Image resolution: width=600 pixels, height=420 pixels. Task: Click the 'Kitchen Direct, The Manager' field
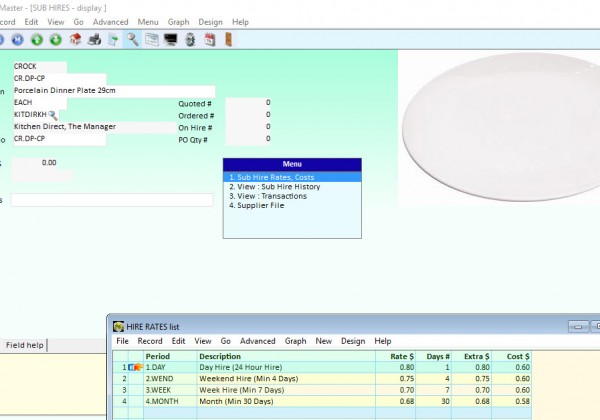point(95,127)
